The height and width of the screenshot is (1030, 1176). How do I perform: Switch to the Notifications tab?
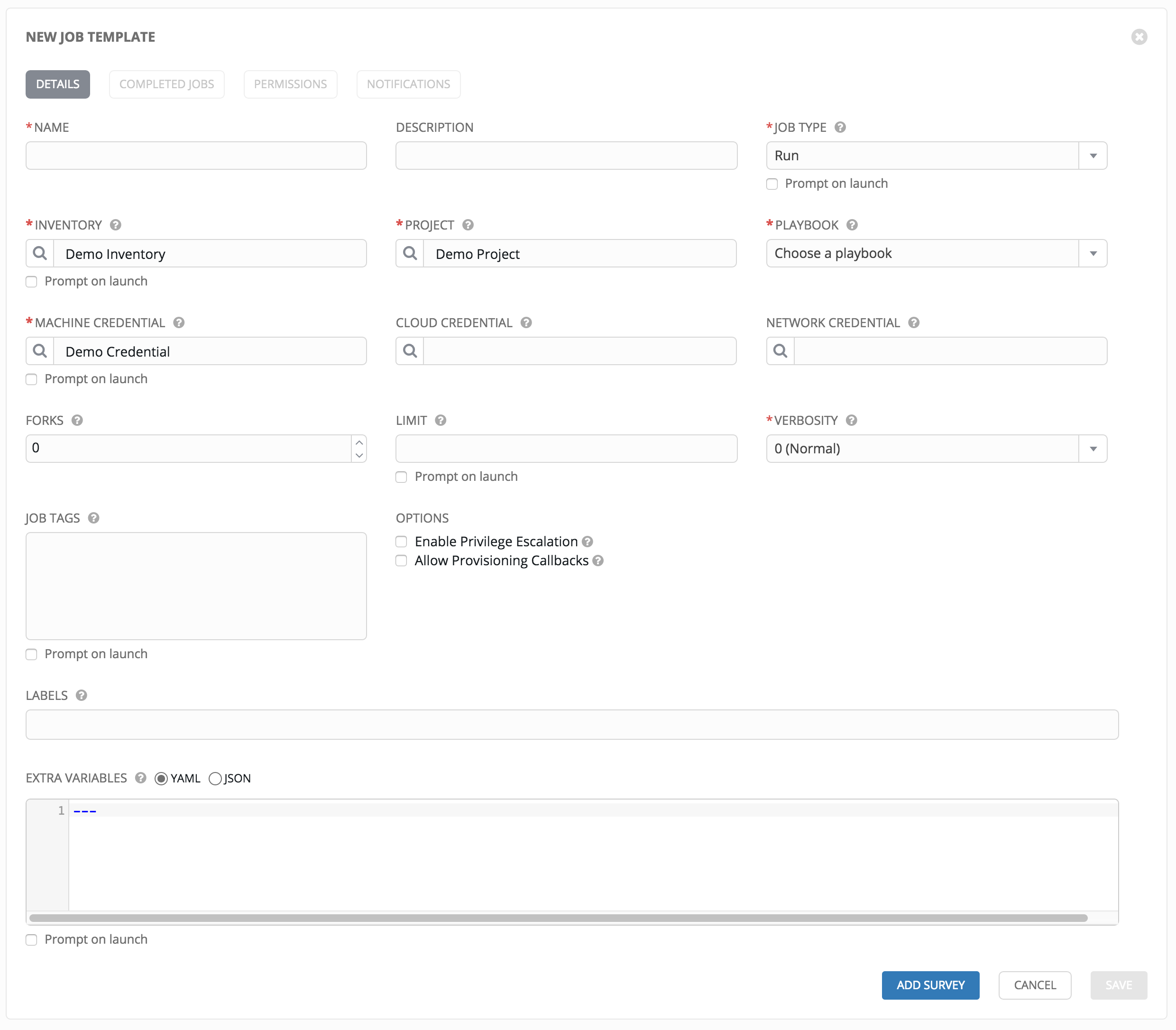[407, 83]
